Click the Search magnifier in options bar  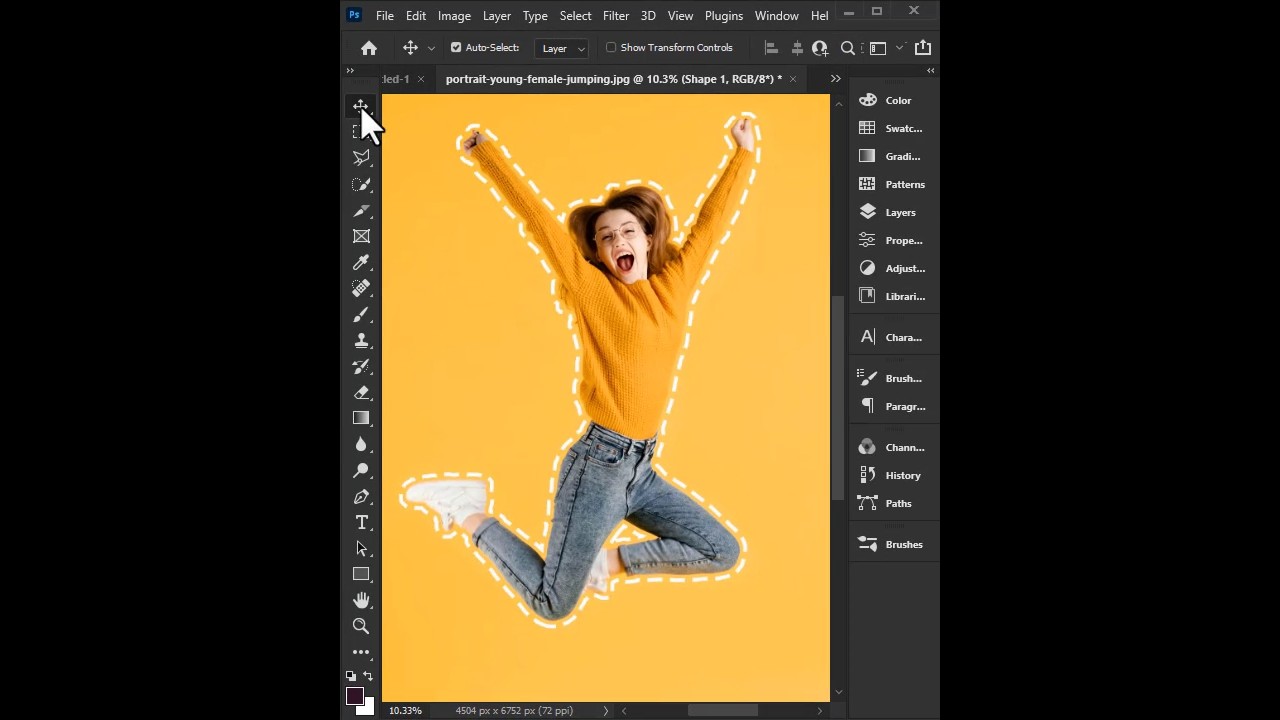tap(848, 48)
